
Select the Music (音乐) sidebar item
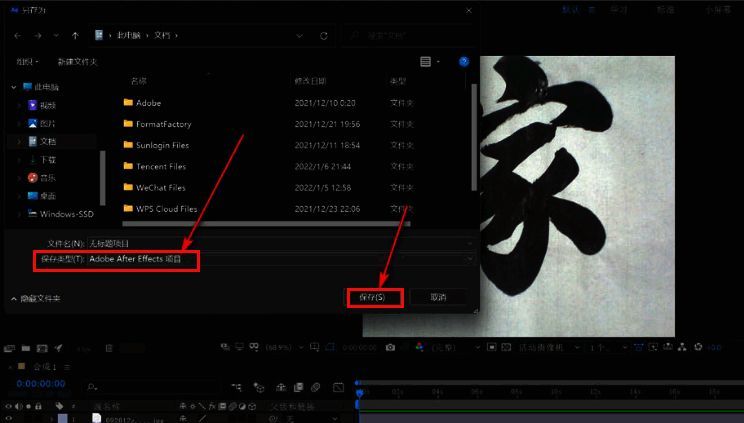coord(47,178)
